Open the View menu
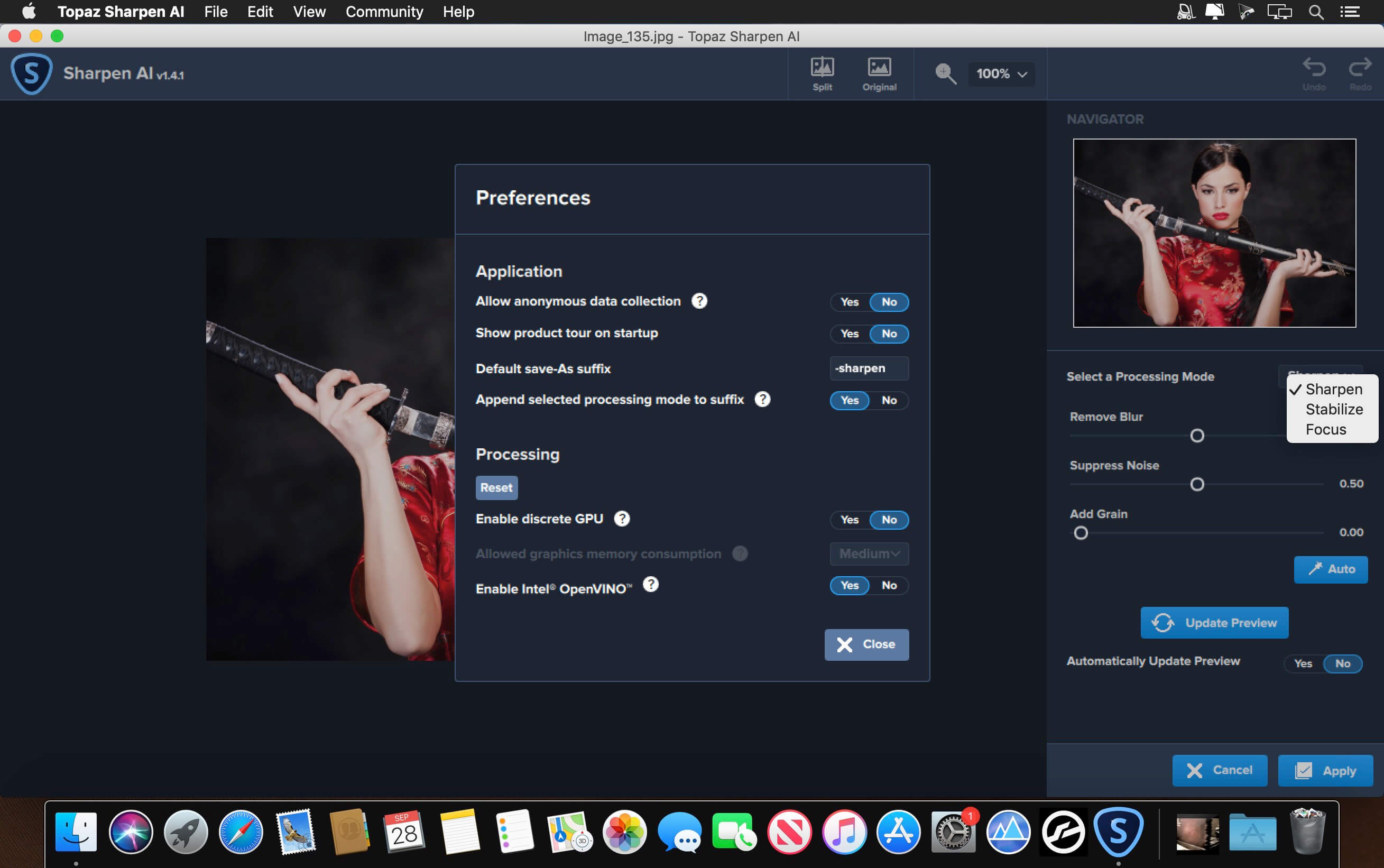Viewport: 1384px width, 868px height. point(309,12)
